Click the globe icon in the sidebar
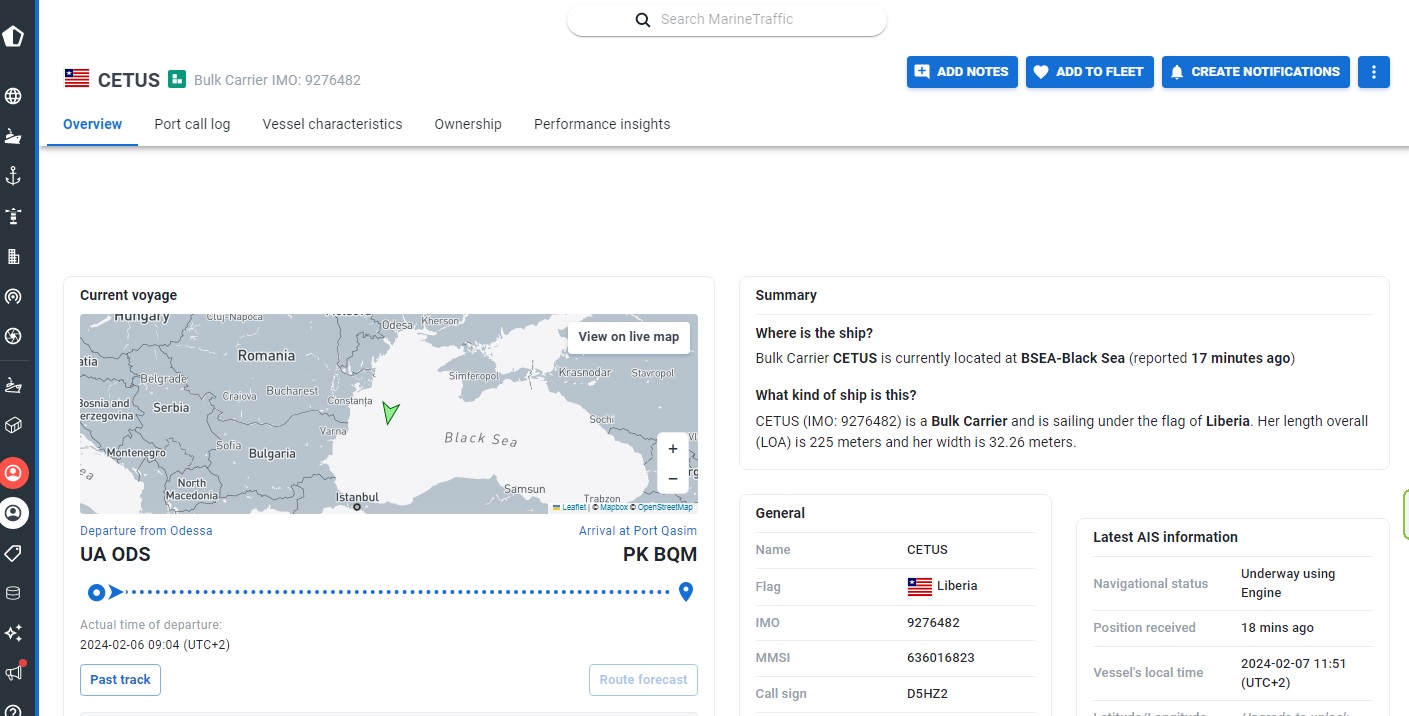This screenshot has height=716, width=1409. coord(14,97)
